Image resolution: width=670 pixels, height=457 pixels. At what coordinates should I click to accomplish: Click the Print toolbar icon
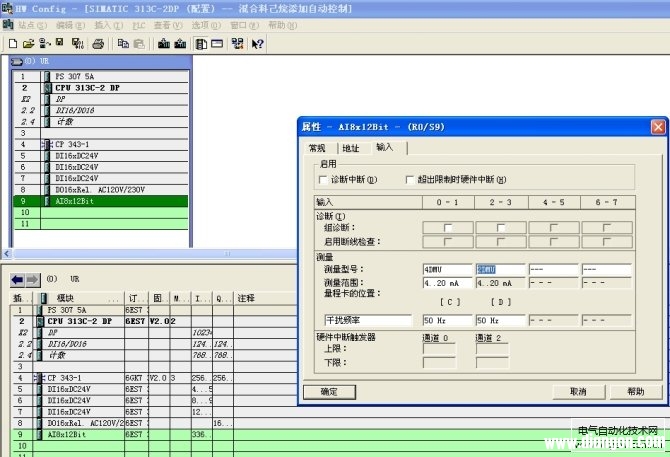point(98,44)
